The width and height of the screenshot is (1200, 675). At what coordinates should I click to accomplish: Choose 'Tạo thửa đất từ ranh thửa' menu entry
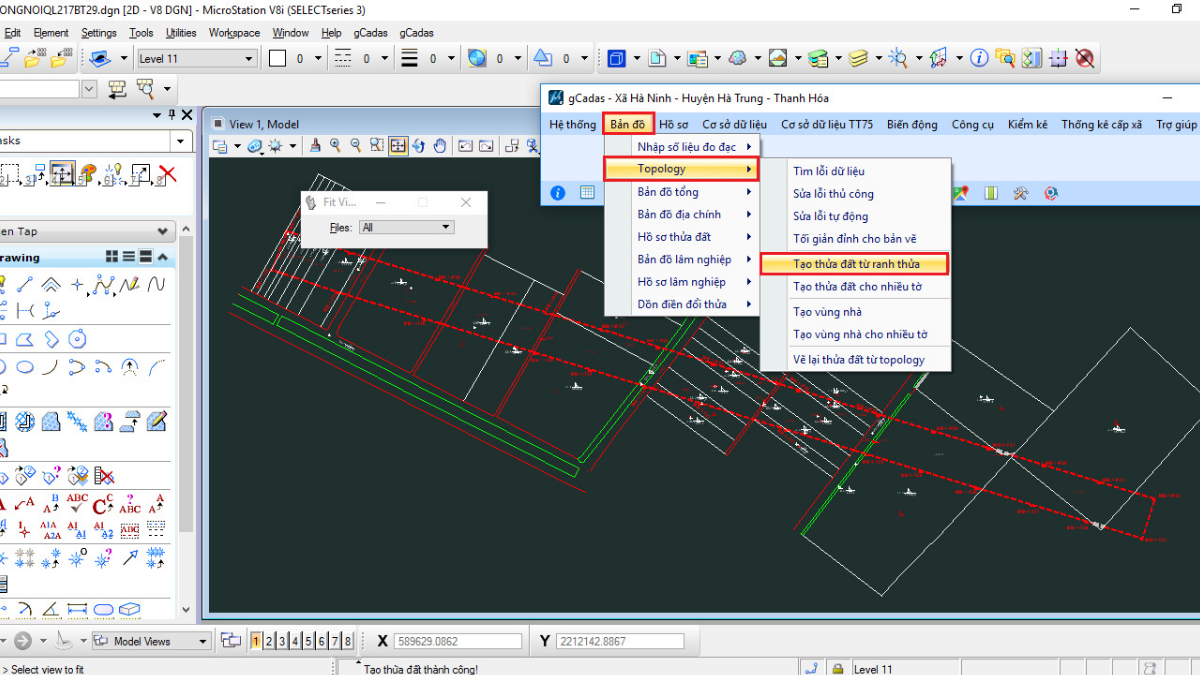(855, 264)
